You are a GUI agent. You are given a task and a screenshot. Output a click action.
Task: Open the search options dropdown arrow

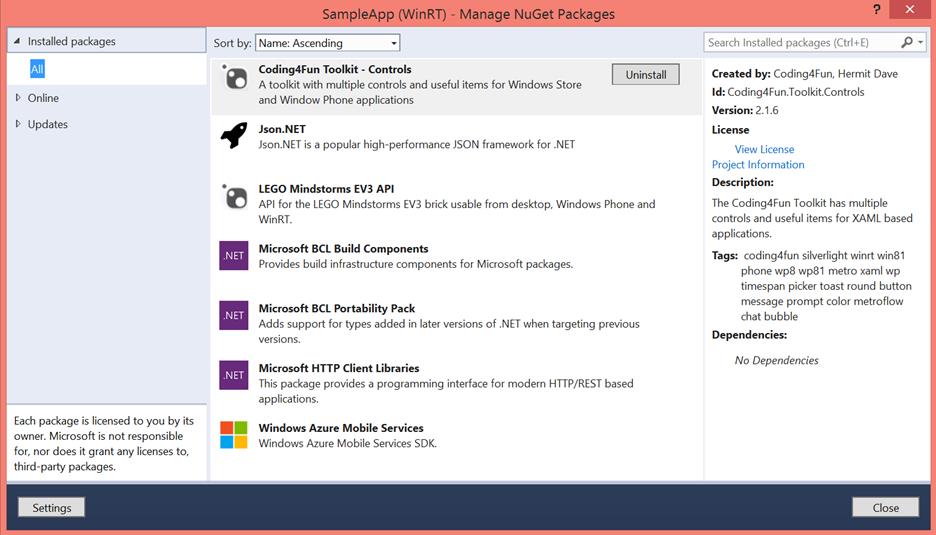point(920,42)
